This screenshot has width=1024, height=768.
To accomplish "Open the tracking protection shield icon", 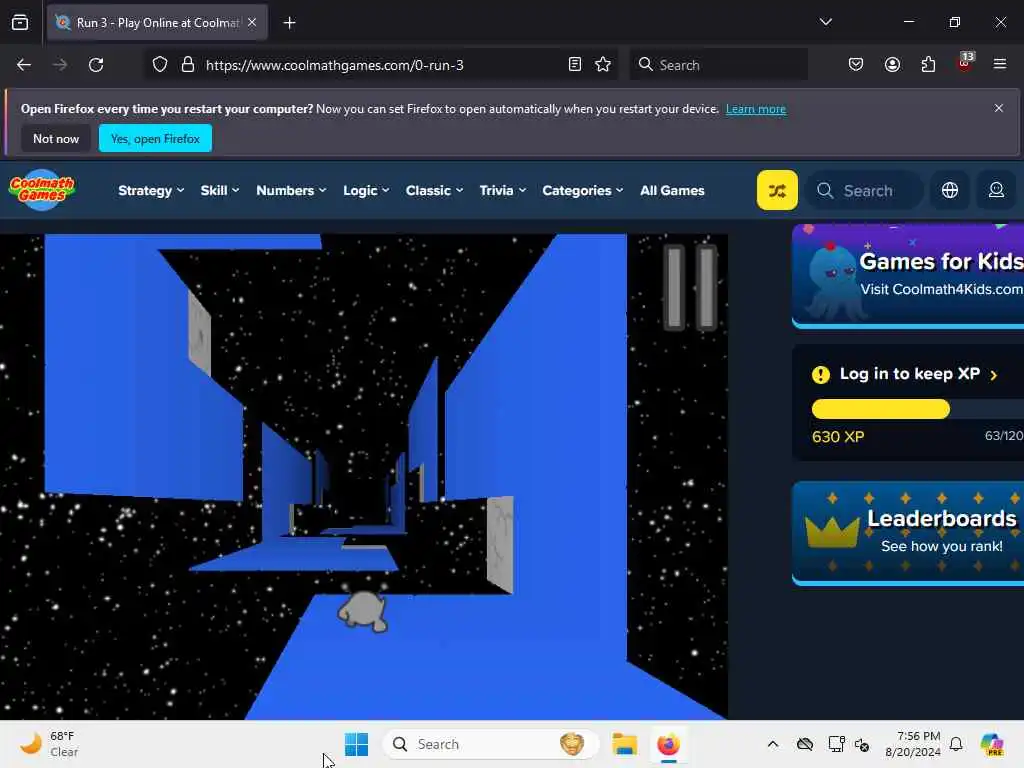I will coord(160,65).
